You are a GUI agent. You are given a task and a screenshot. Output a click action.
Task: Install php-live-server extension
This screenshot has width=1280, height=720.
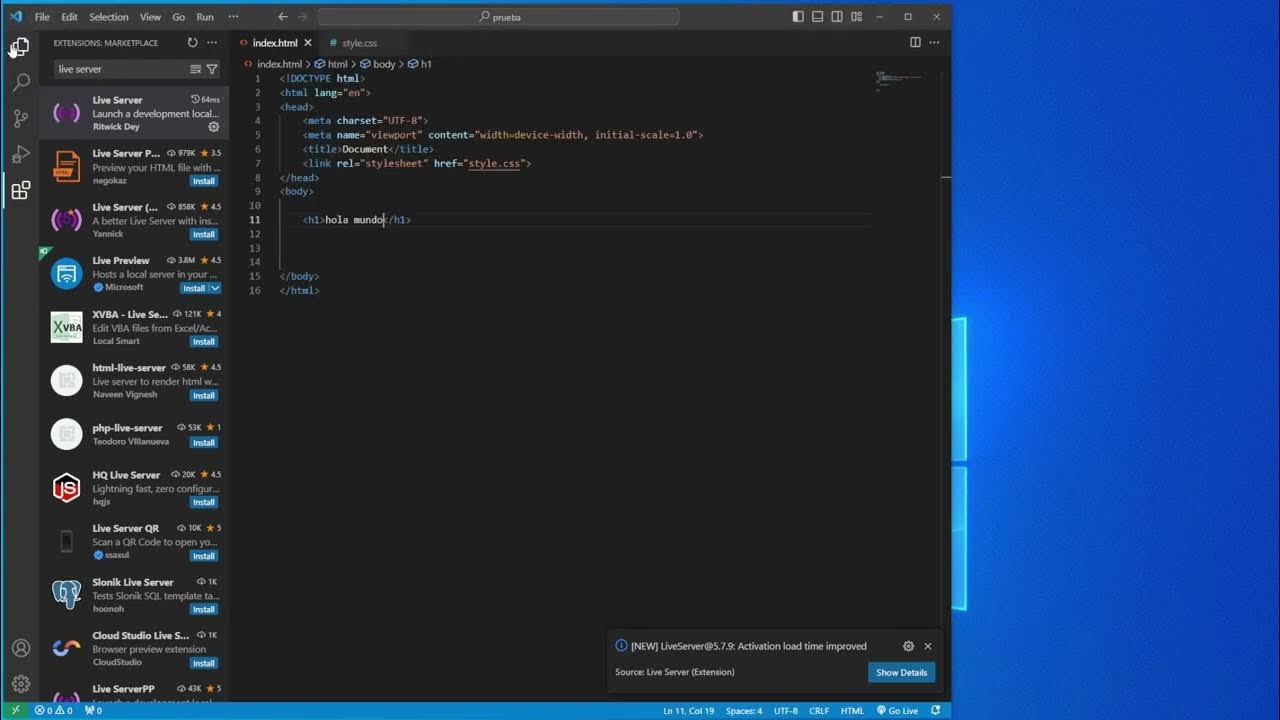[204, 442]
